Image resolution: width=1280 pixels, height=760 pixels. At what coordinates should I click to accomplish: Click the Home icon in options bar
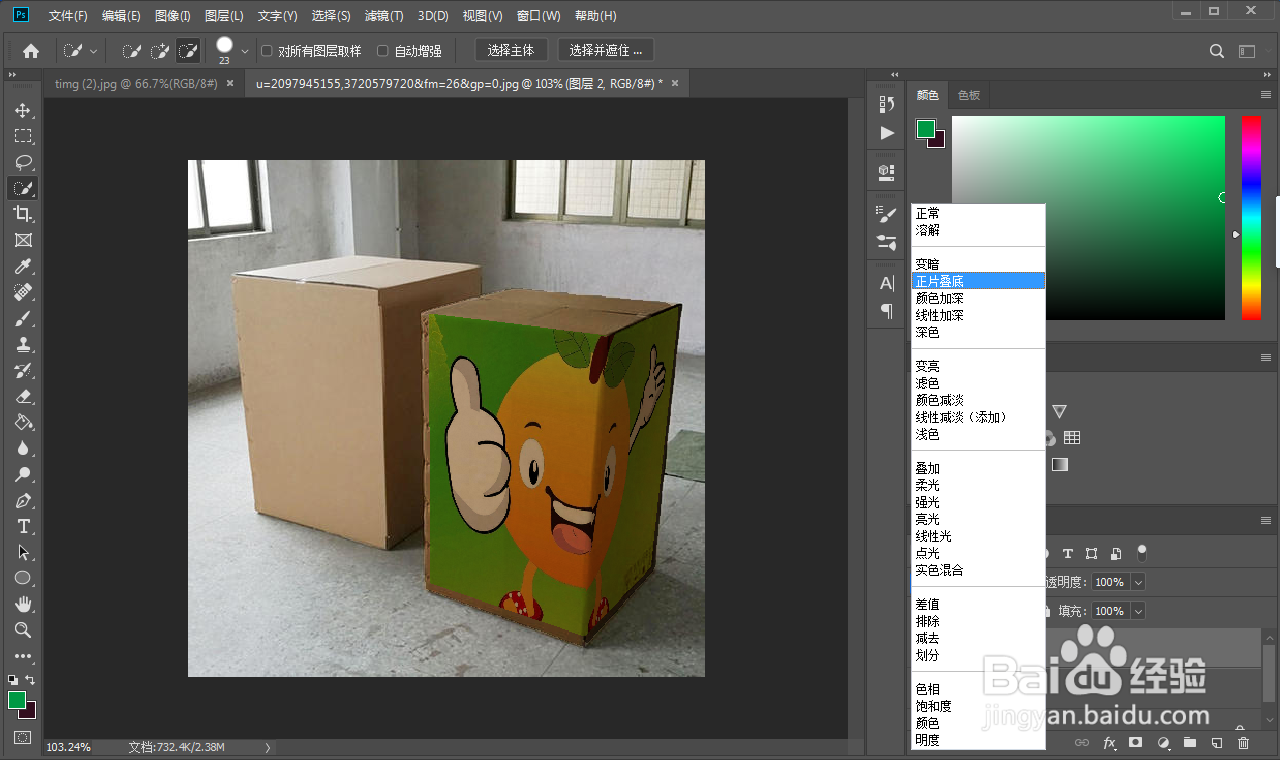click(x=31, y=51)
